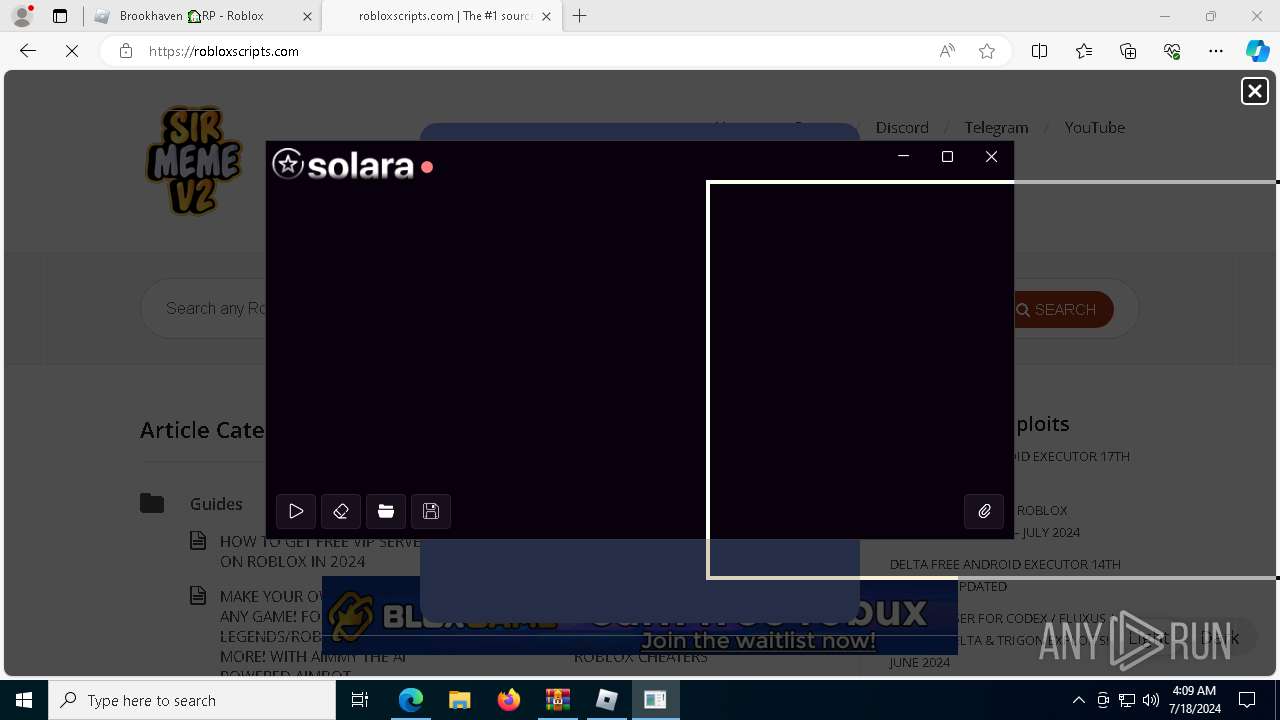Open the free VIP server guide article

point(320,551)
